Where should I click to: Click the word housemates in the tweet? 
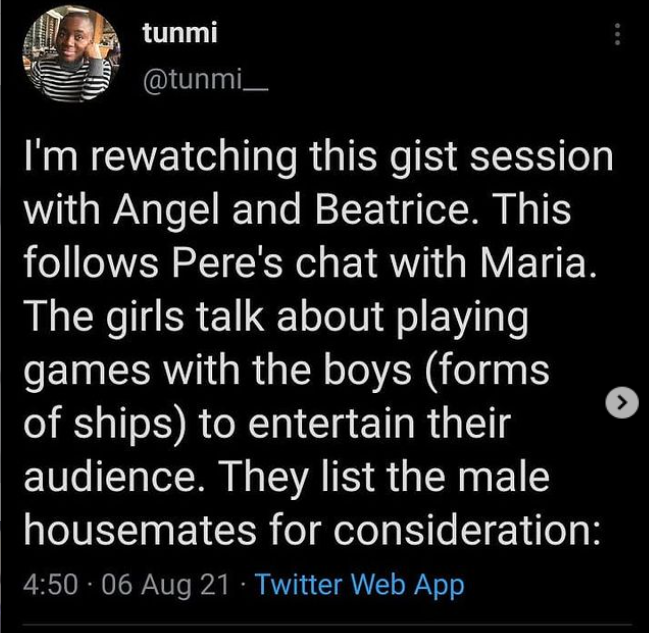[140, 530]
